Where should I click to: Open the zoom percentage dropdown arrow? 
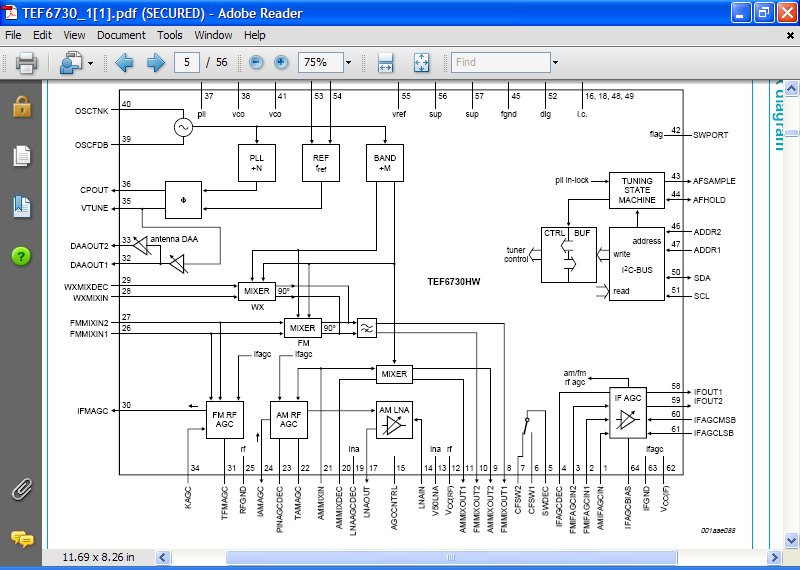tap(348, 63)
